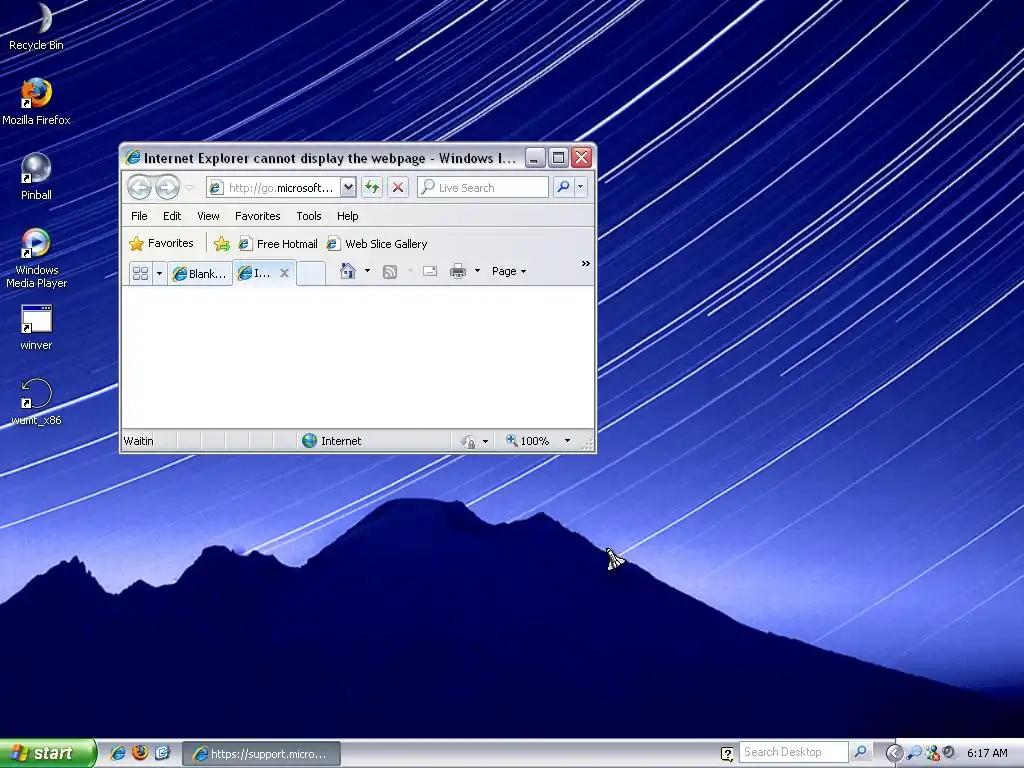Open the View menu
The width and height of the screenshot is (1024, 768).
click(x=208, y=216)
